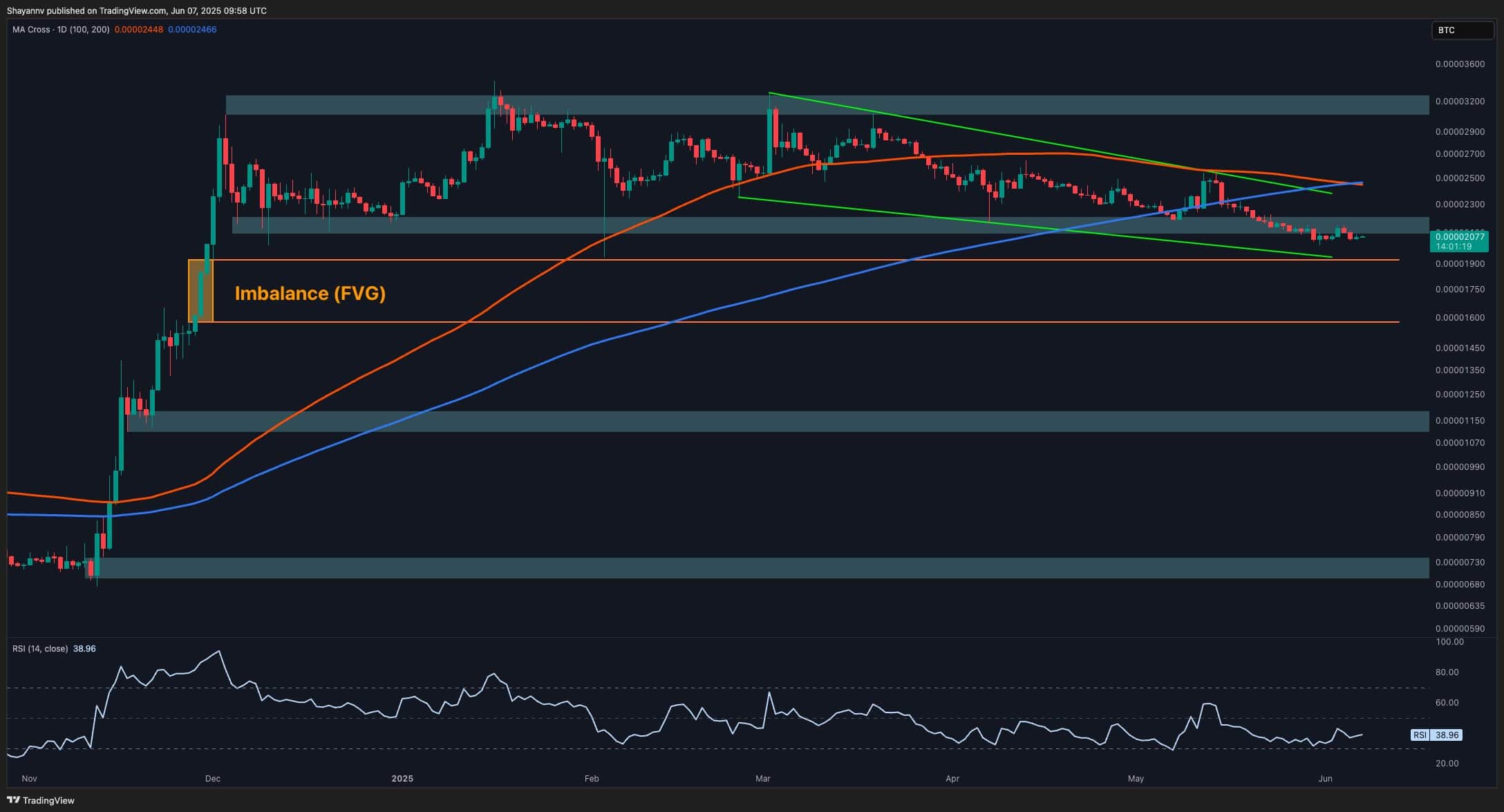Click the 0.00003600 price axis label

pyautogui.click(x=1460, y=64)
